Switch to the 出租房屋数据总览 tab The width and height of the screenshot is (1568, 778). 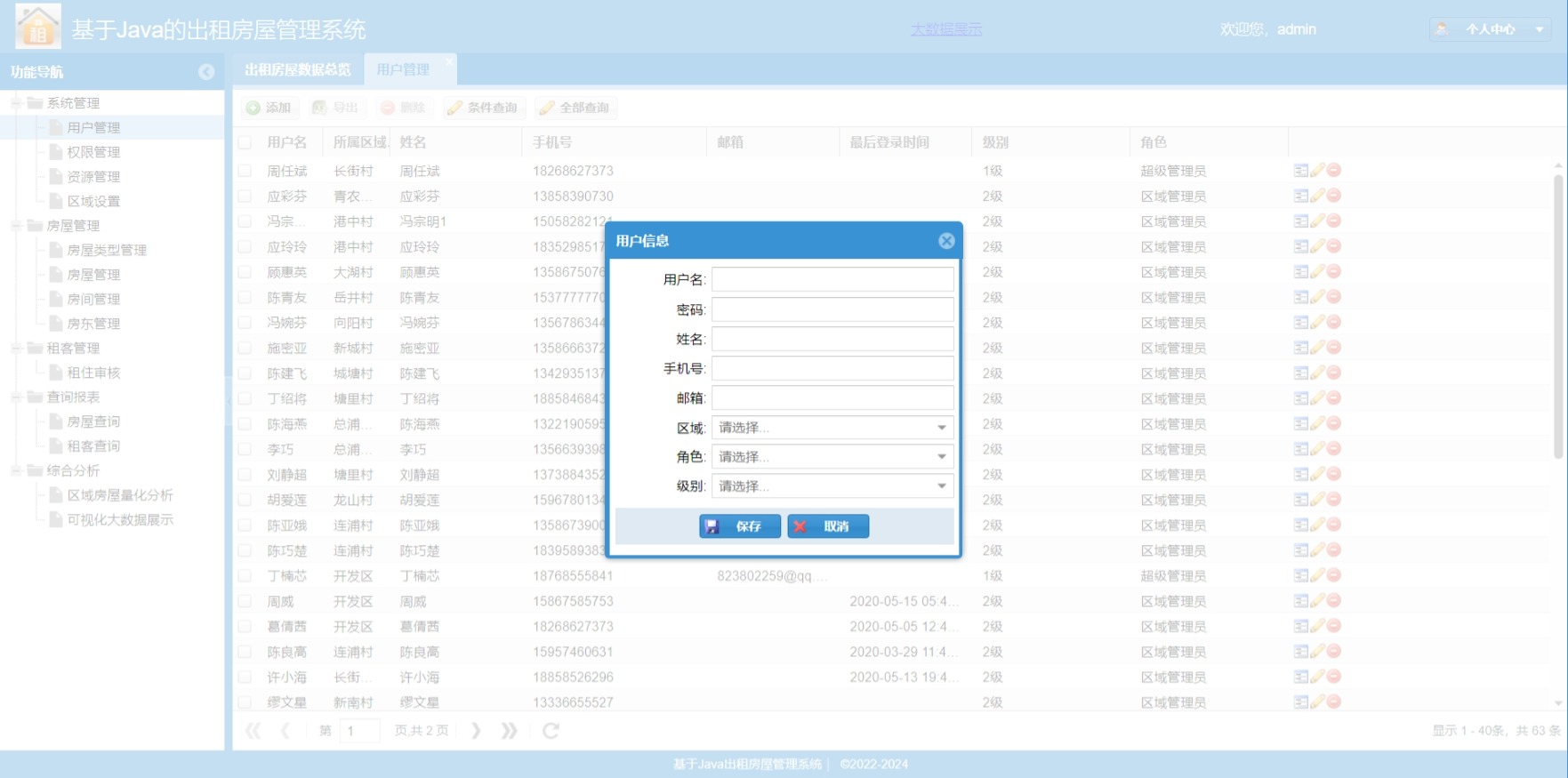(298, 69)
